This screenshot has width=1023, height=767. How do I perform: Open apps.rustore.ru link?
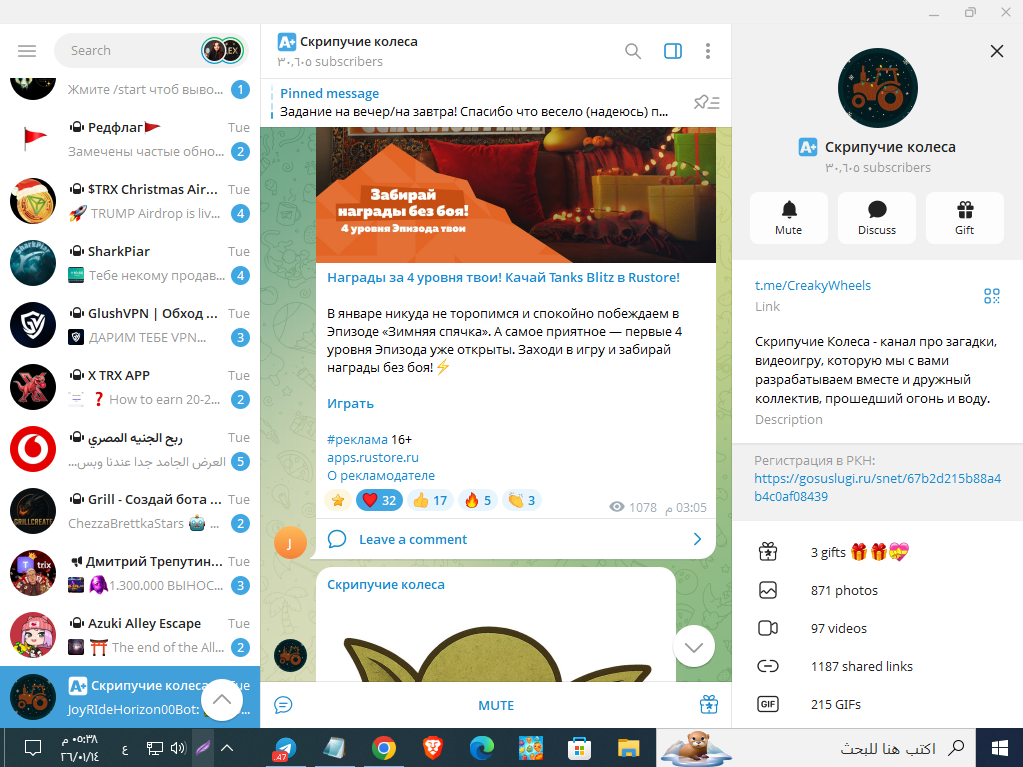[x=373, y=458]
